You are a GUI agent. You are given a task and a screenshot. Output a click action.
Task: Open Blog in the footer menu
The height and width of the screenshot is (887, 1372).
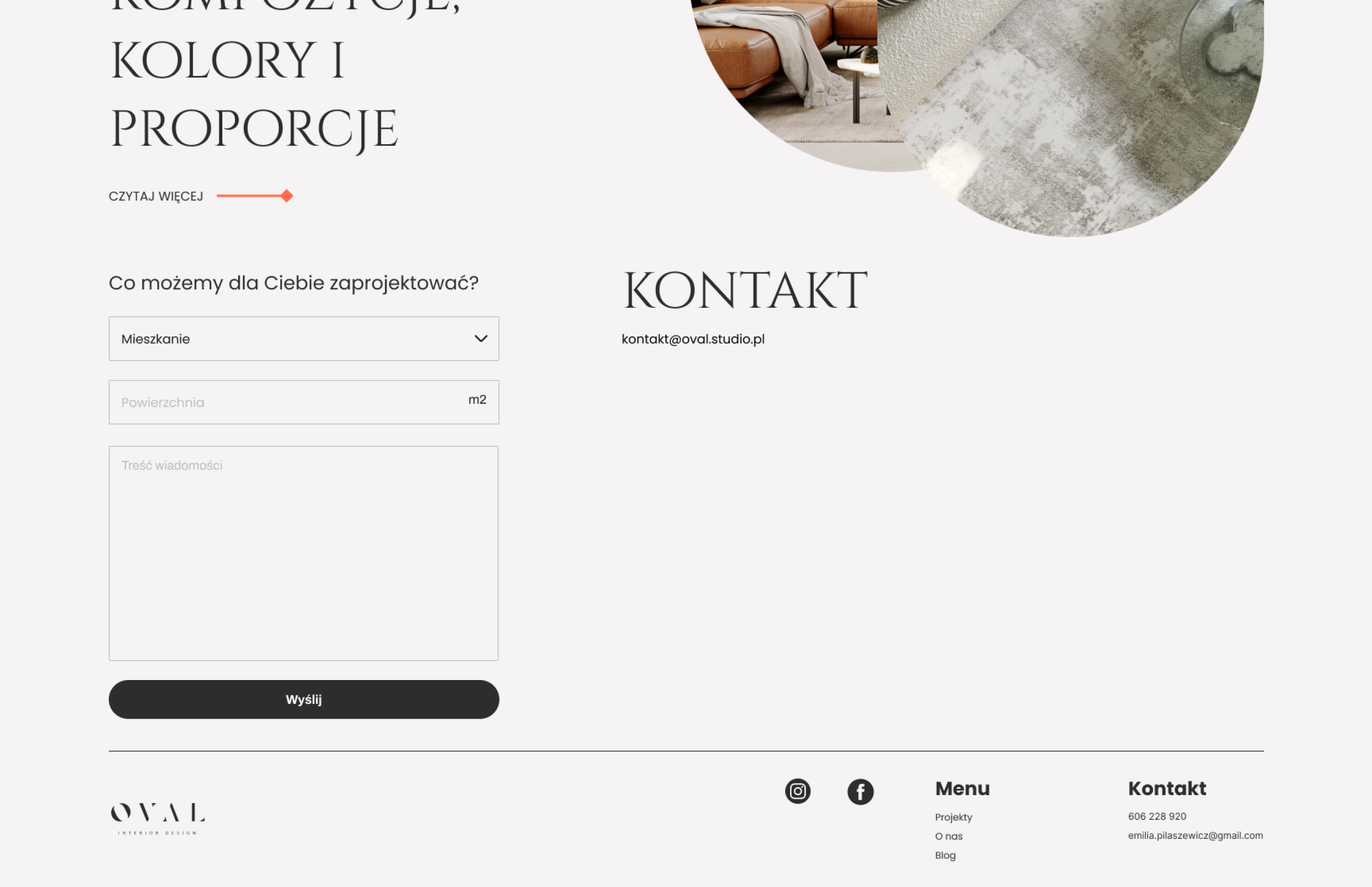point(945,855)
